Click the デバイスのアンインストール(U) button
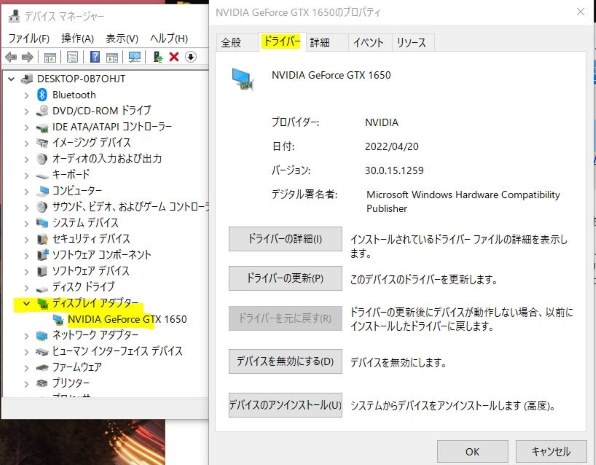This screenshot has width=596, height=465. 285,405
